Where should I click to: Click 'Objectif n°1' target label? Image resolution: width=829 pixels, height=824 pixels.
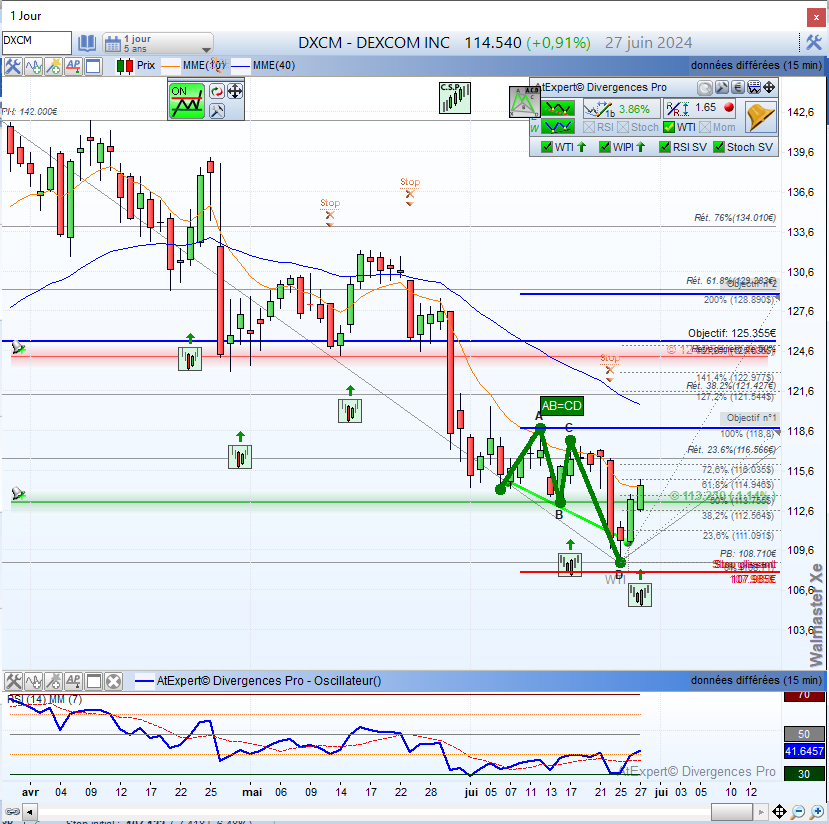(x=751, y=418)
